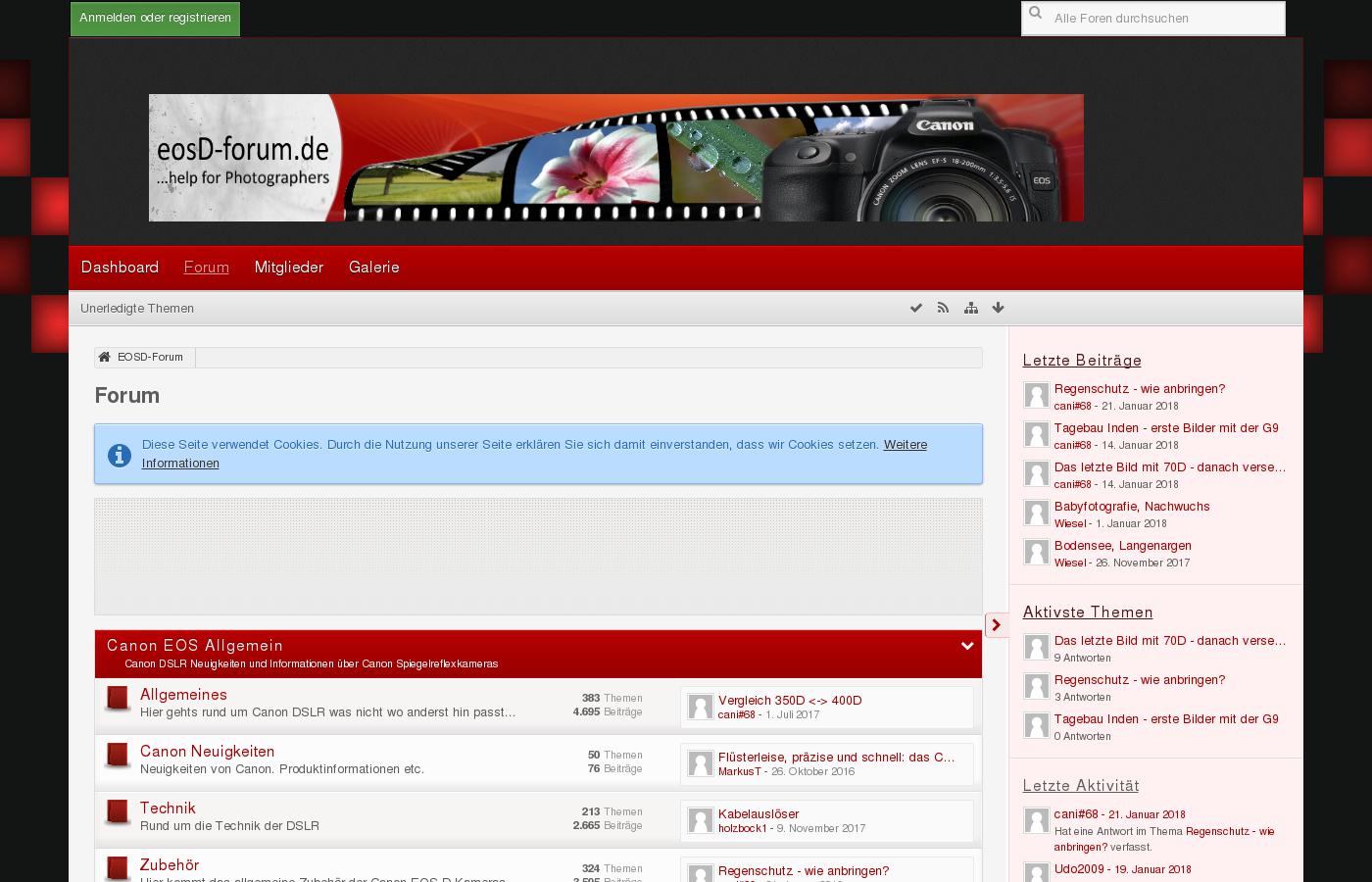
Task: Open Babyfotografie, Nachwuchs thread
Action: 1132,507
